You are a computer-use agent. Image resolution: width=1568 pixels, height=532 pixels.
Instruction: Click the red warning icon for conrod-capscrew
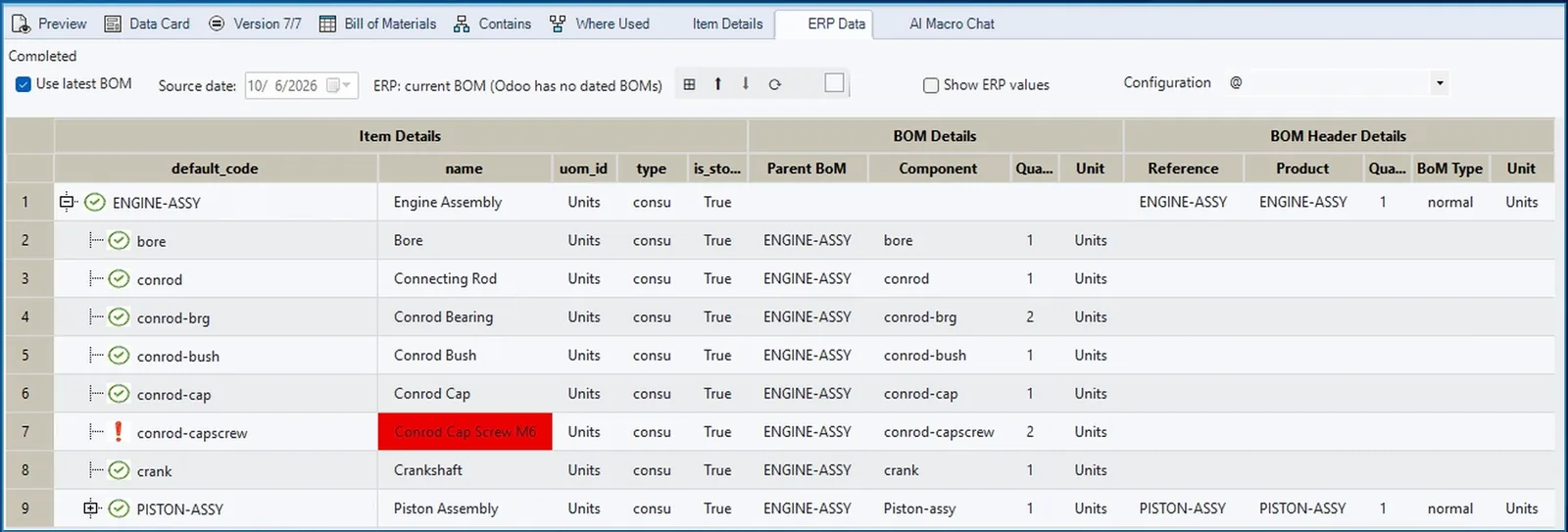tap(119, 432)
